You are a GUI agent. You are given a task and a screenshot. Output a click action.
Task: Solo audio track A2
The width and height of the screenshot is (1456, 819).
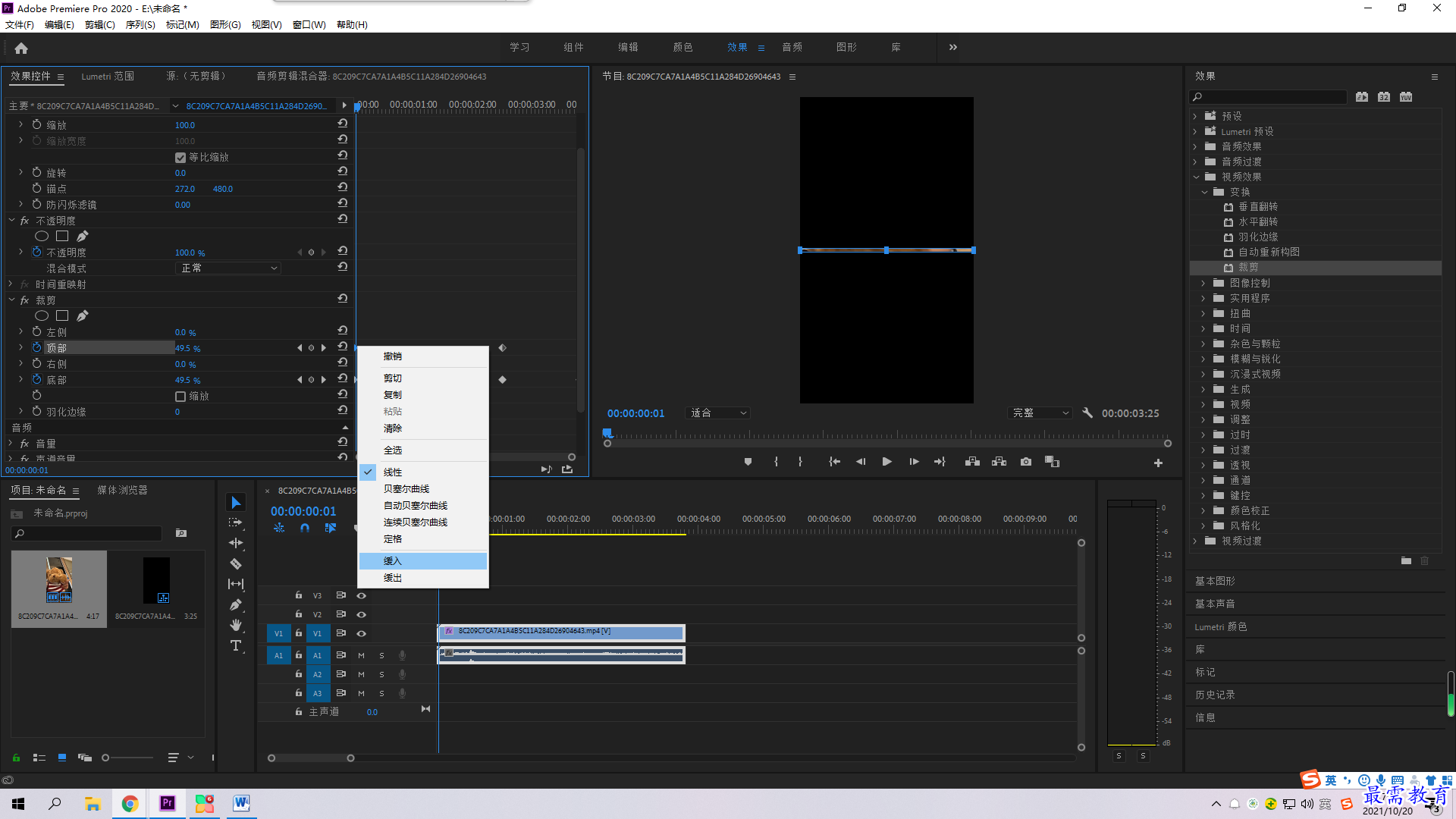click(x=381, y=674)
